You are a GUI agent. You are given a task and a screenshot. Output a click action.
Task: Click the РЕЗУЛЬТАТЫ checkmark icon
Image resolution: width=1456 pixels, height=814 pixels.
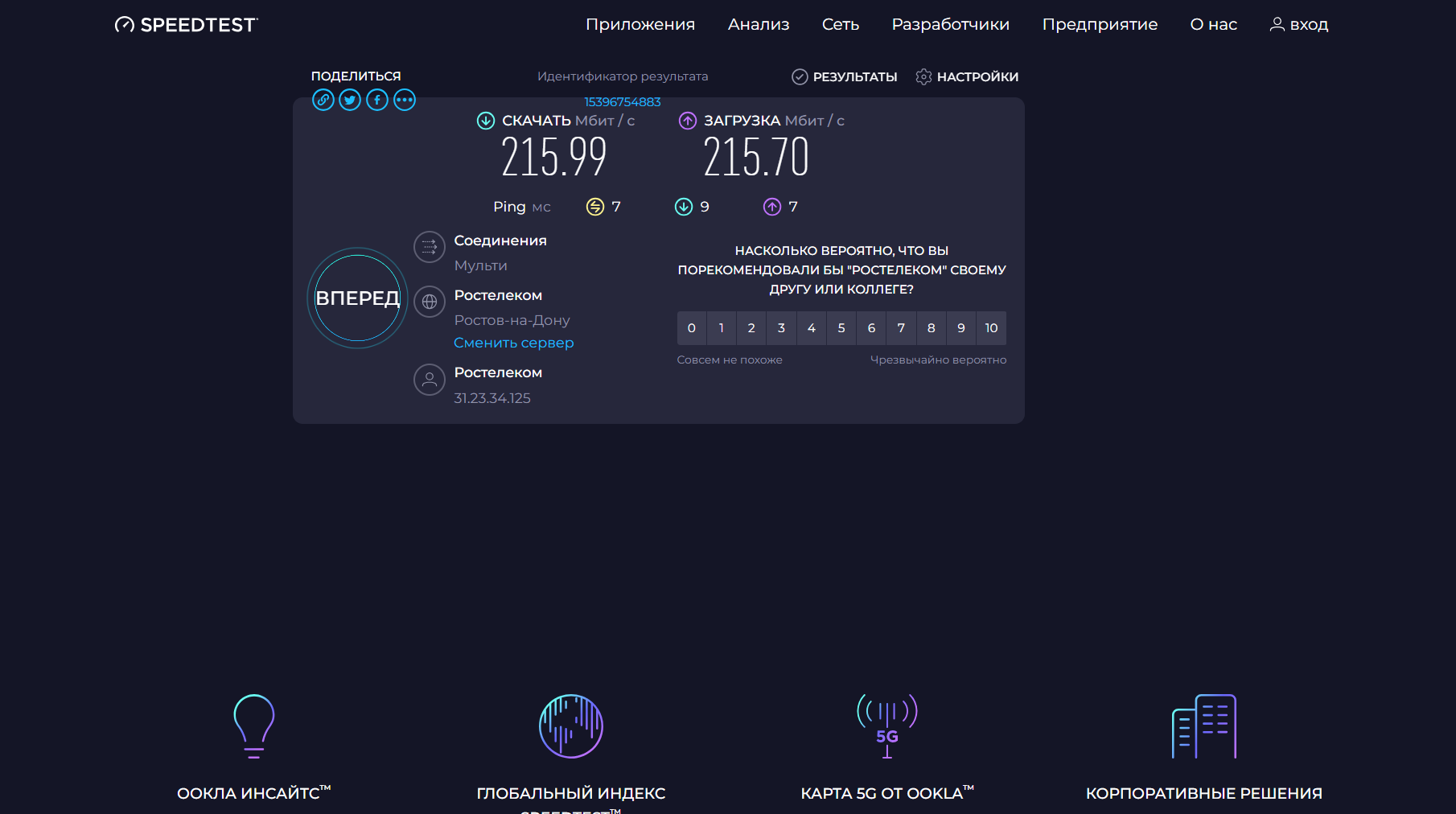pos(800,76)
